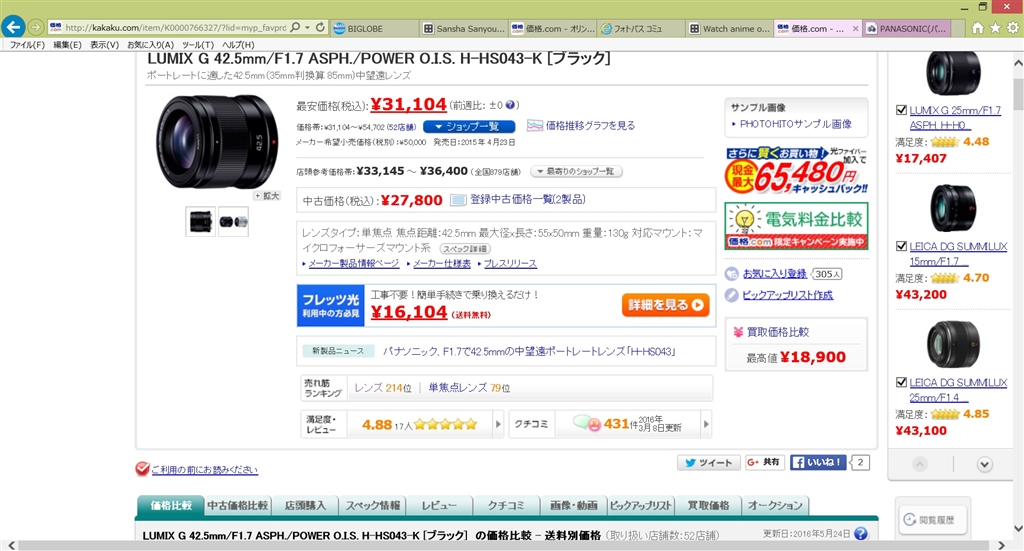Image resolution: width=1024 pixels, height=551 pixels.
Task: Go back with the browser back arrow
Action: [x=13, y=27]
